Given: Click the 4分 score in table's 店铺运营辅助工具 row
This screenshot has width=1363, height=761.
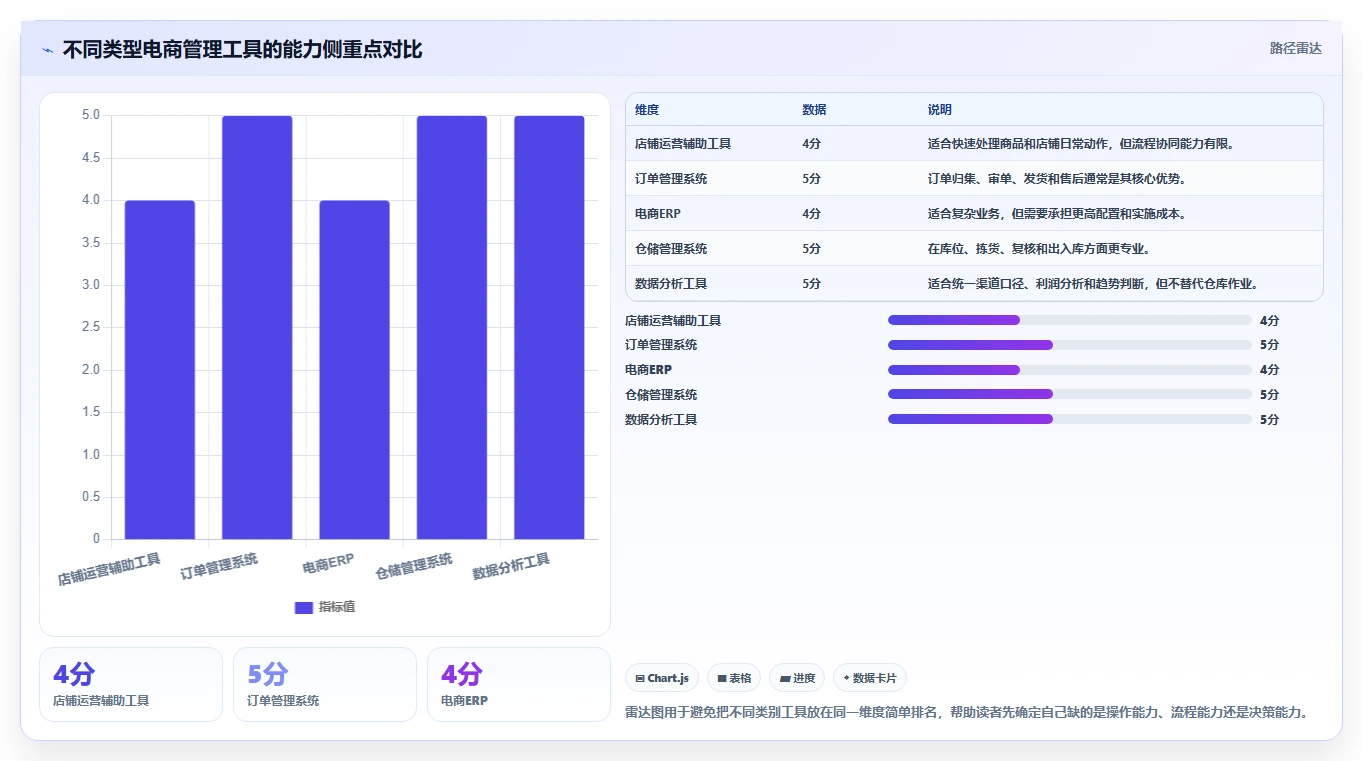Looking at the screenshot, I should pos(811,144).
